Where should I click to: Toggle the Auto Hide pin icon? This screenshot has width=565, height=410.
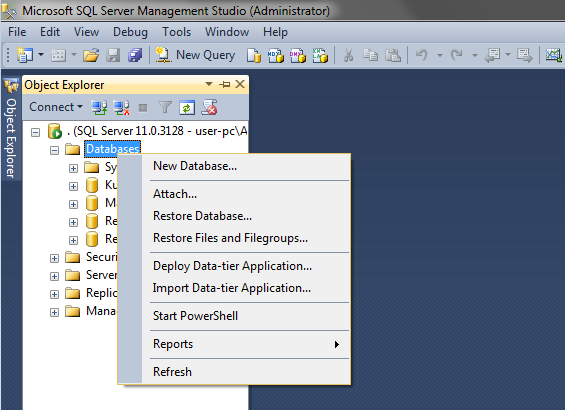coord(224,84)
